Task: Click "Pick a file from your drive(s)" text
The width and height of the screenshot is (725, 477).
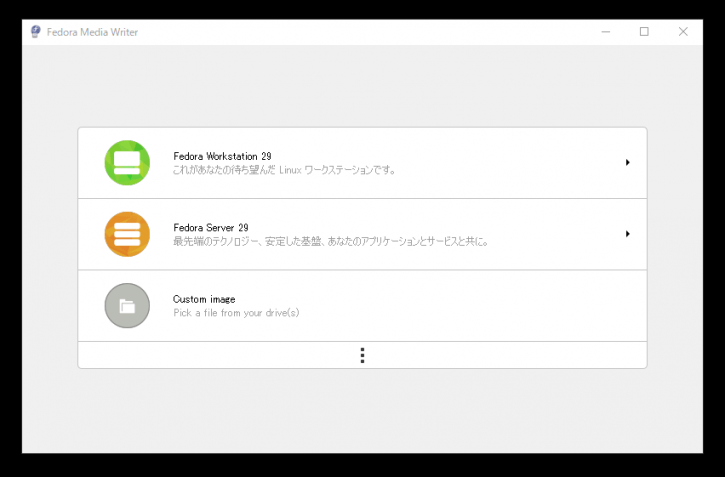Action: click(x=236, y=313)
